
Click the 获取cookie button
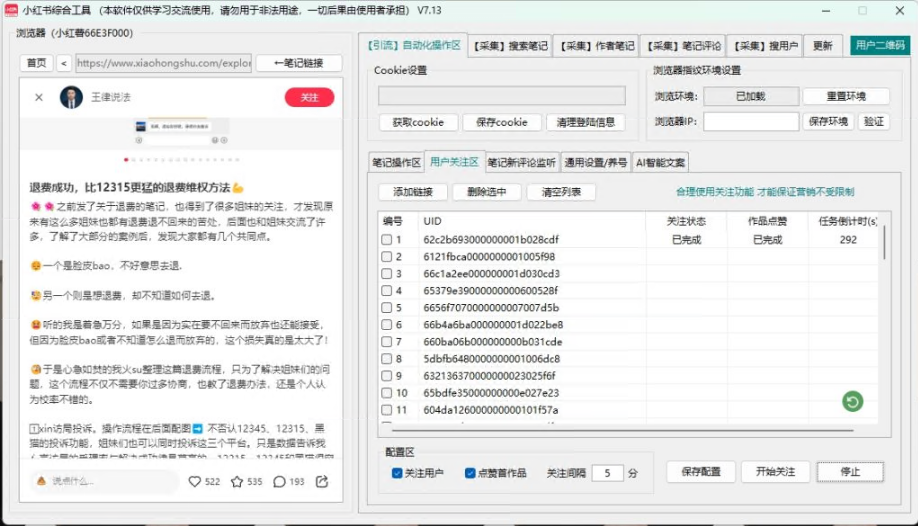(418, 122)
